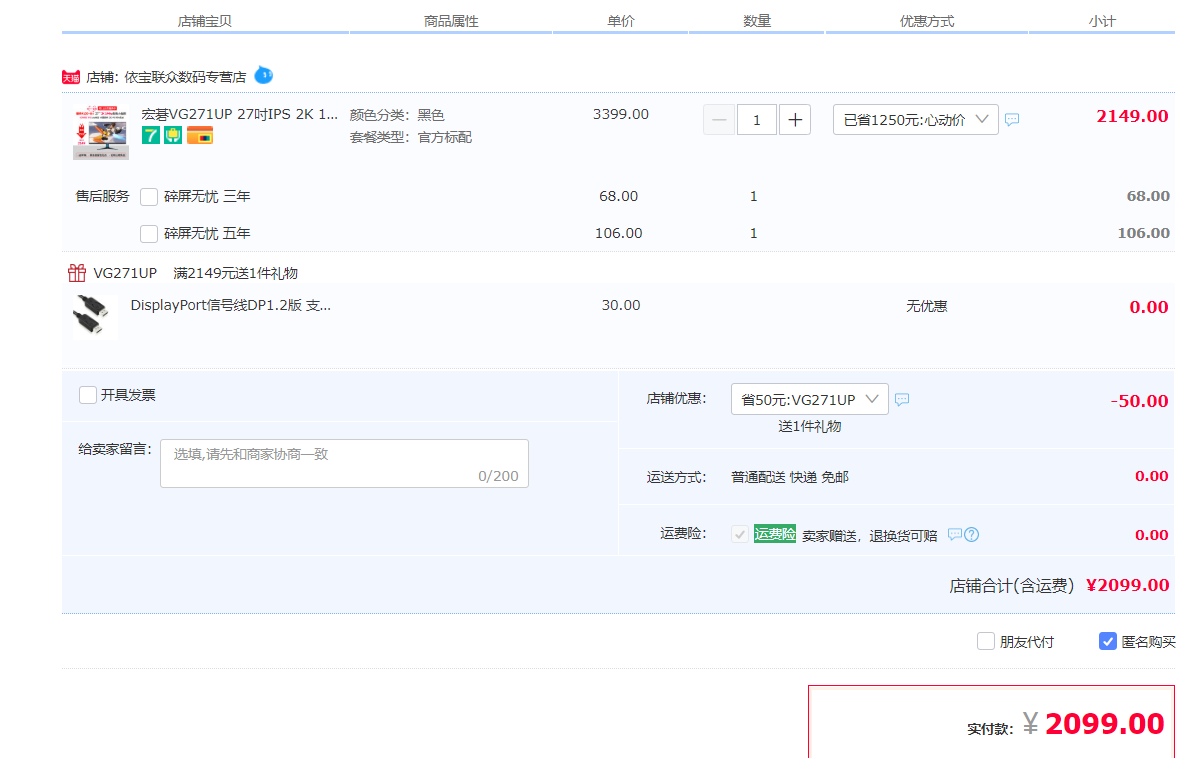The height and width of the screenshot is (758, 1204).
Task: Click the red gift box icon next to VG271UP
Action: 77,273
